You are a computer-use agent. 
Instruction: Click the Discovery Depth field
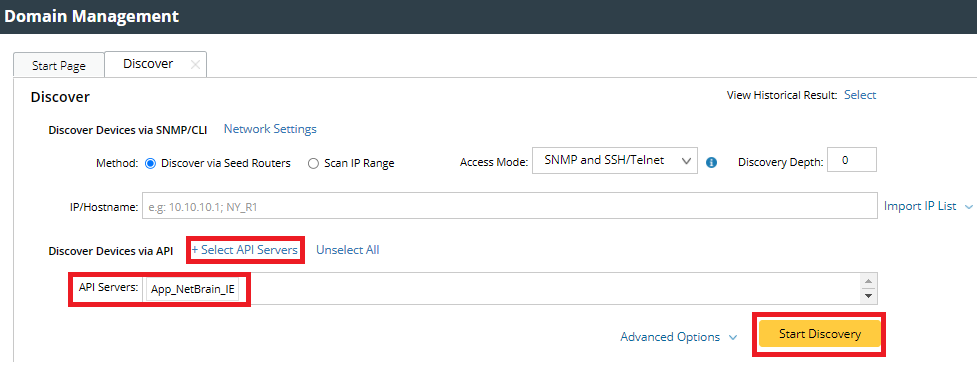click(852, 160)
